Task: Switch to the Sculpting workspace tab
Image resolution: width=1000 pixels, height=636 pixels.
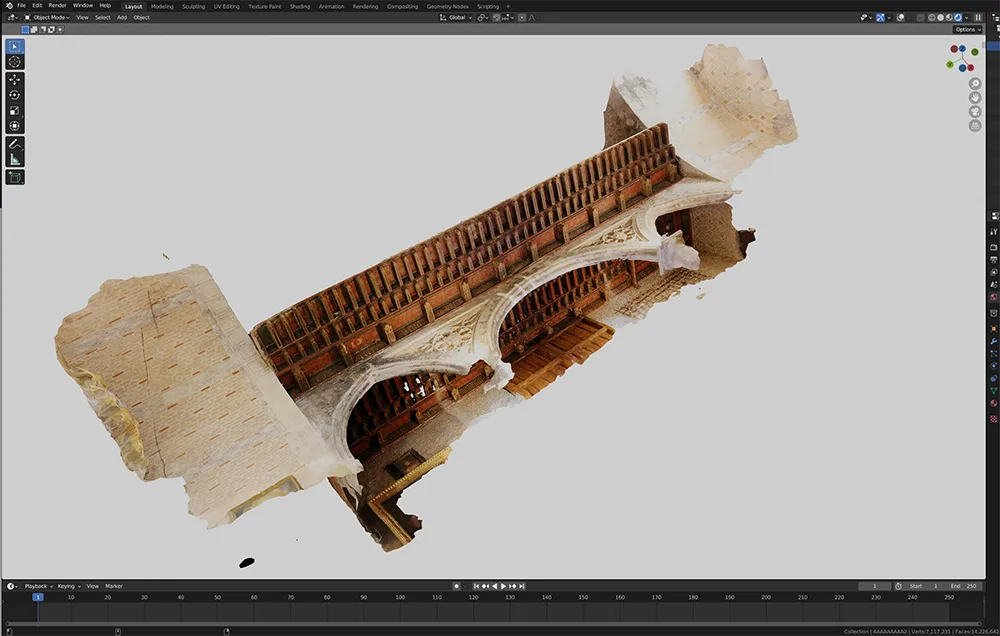Action: point(193,6)
